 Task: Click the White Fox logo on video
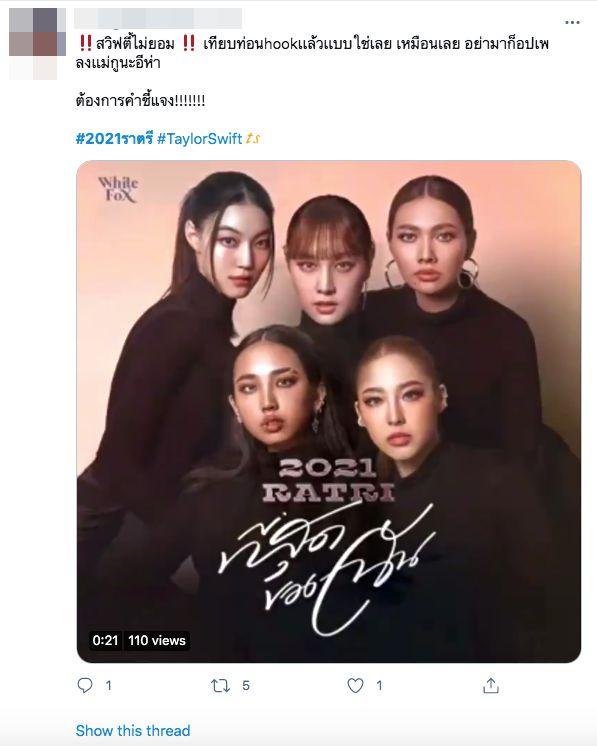point(118,189)
